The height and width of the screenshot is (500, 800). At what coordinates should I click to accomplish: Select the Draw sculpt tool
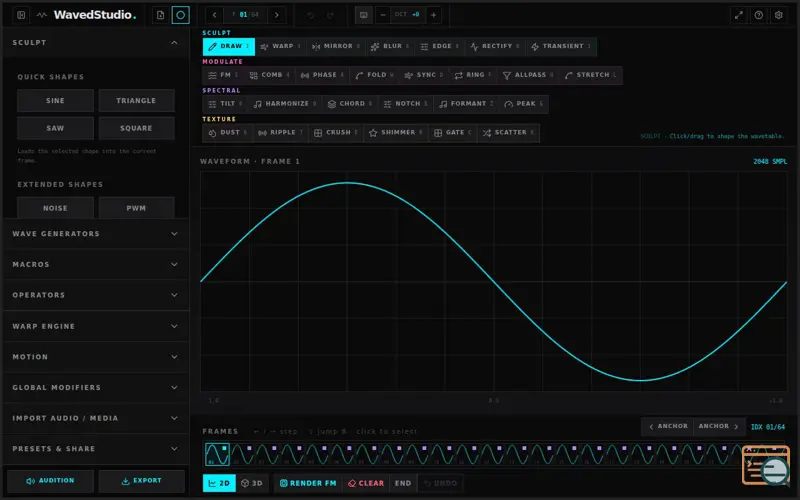pyautogui.click(x=229, y=46)
